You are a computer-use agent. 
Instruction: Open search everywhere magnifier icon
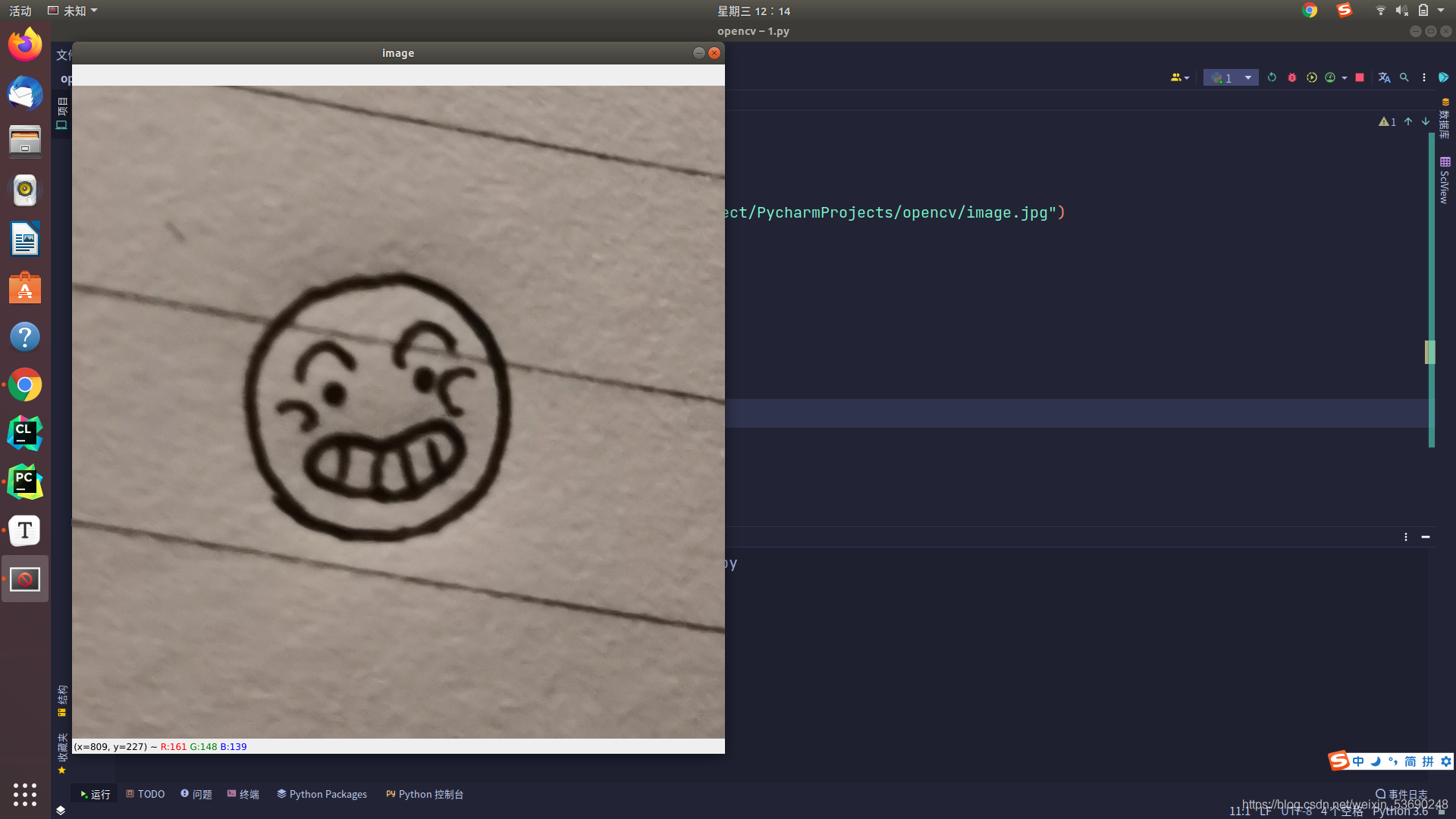click(x=1404, y=77)
